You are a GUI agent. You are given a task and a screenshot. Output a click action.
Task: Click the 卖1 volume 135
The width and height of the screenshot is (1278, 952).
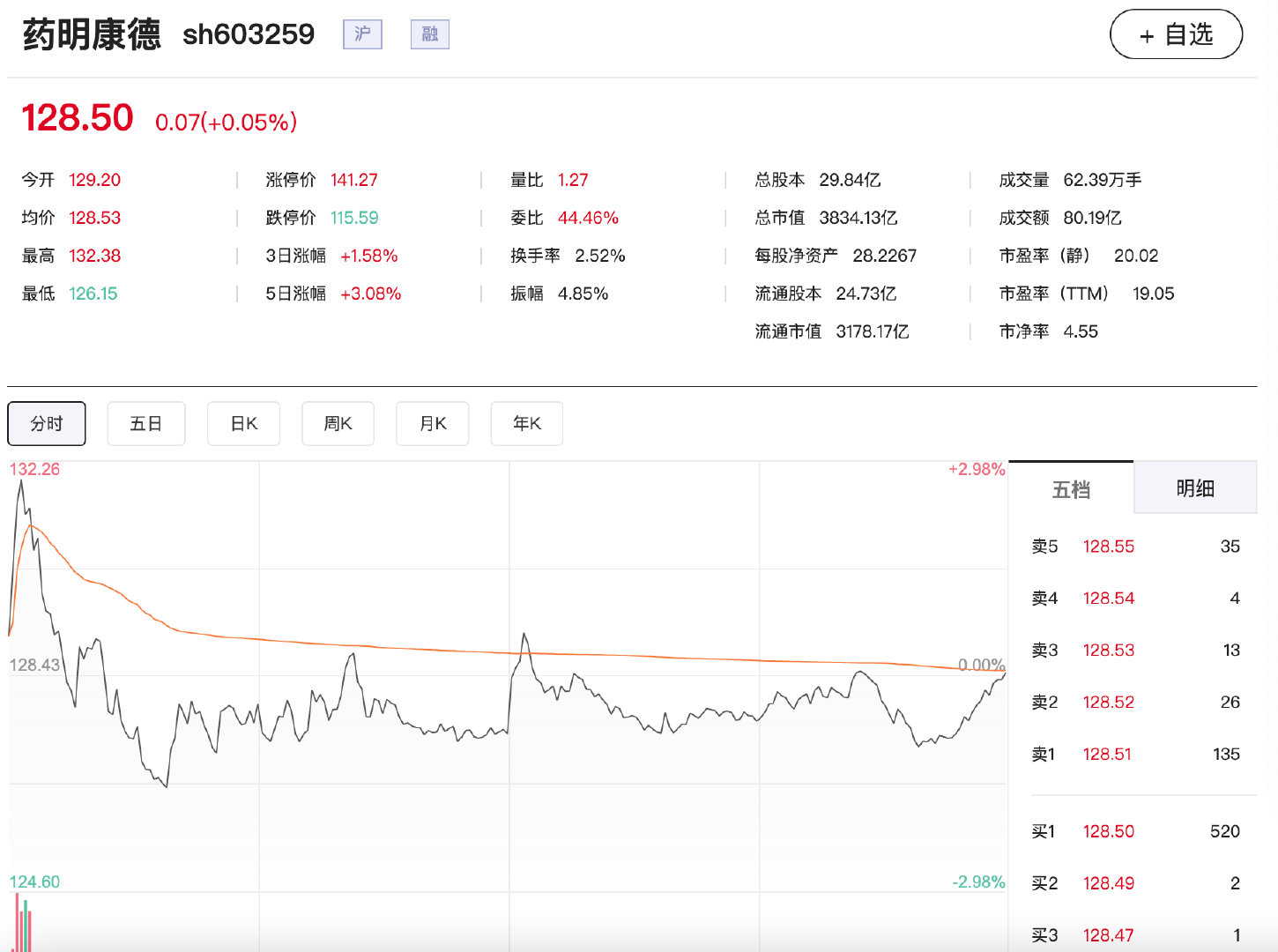coord(1226,755)
